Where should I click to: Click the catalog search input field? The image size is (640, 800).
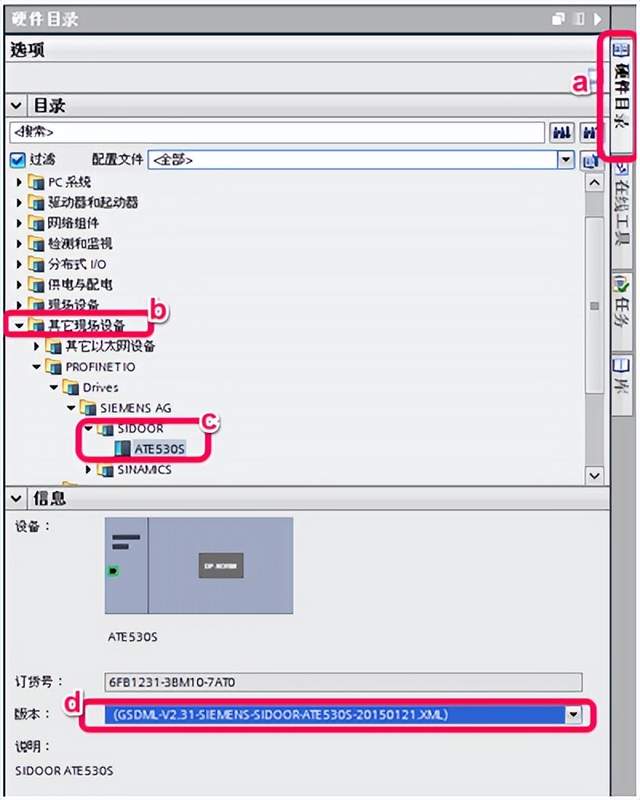tap(277, 132)
